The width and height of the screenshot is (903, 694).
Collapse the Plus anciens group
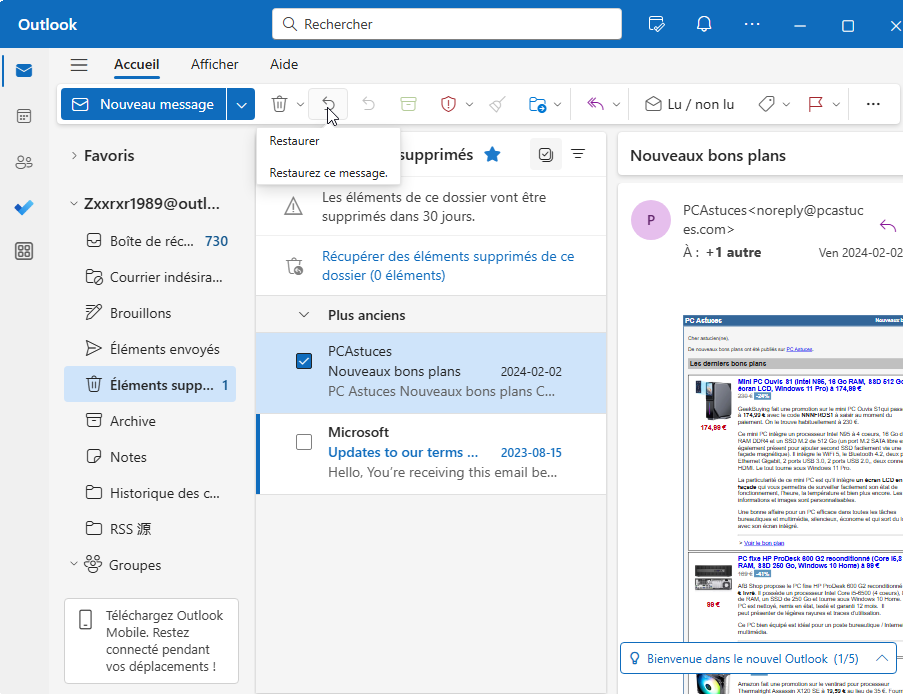[x=303, y=315]
